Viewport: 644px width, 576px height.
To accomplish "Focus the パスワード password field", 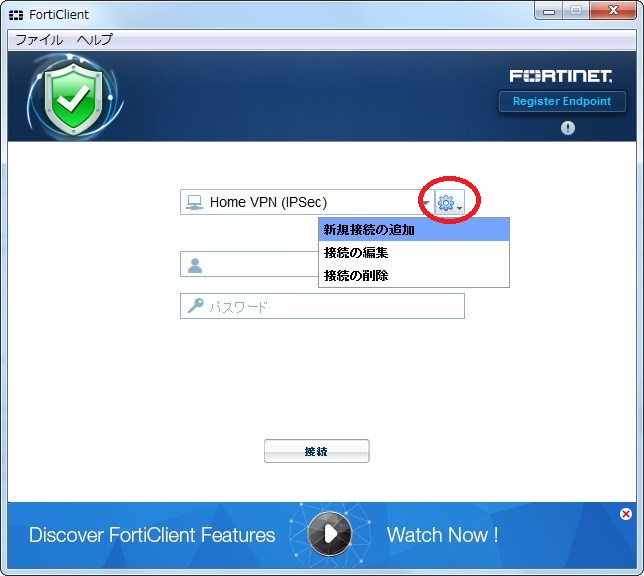I will 322,306.
